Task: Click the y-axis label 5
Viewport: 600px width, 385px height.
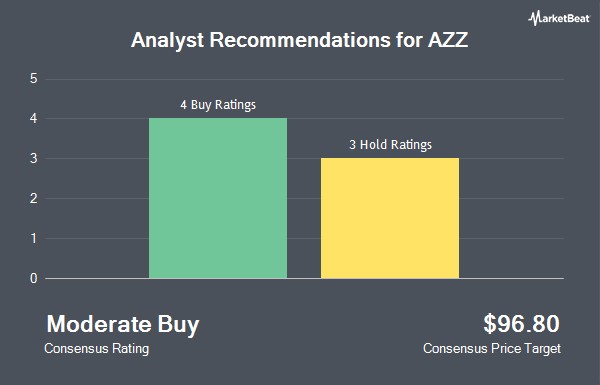Action: point(34,79)
